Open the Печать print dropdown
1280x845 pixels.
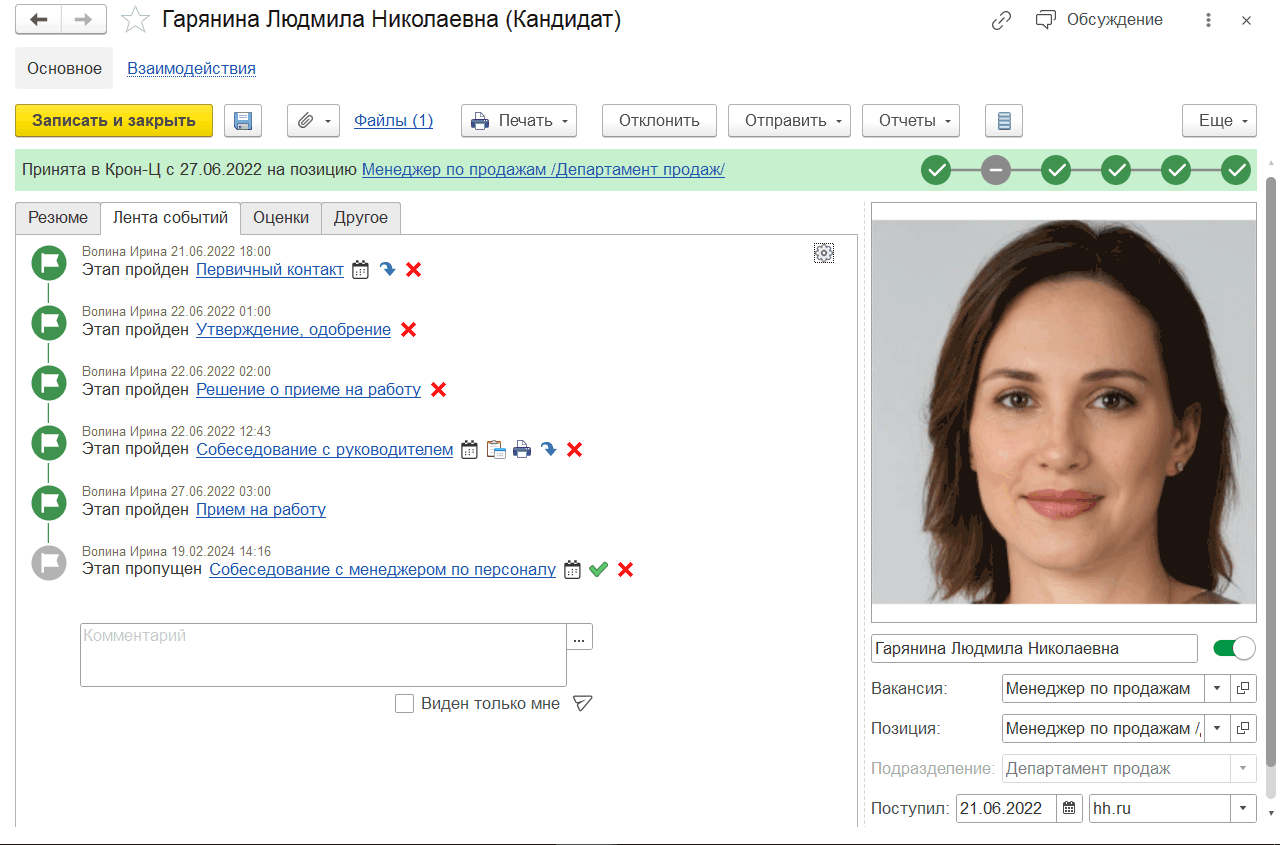pyautogui.click(x=519, y=121)
